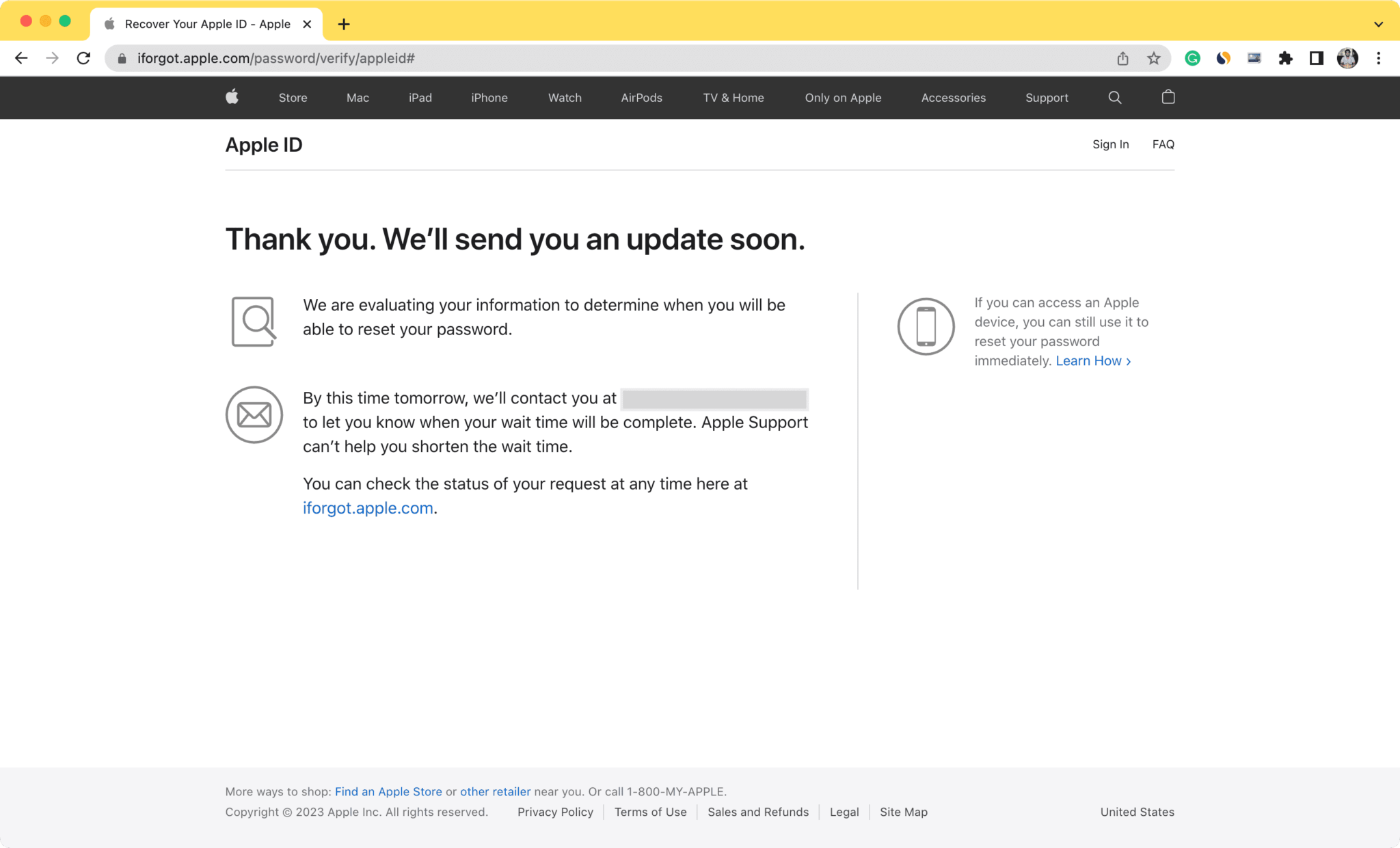Open the Site Map footer link
This screenshot has height=848, width=1400.
click(x=904, y=812)
